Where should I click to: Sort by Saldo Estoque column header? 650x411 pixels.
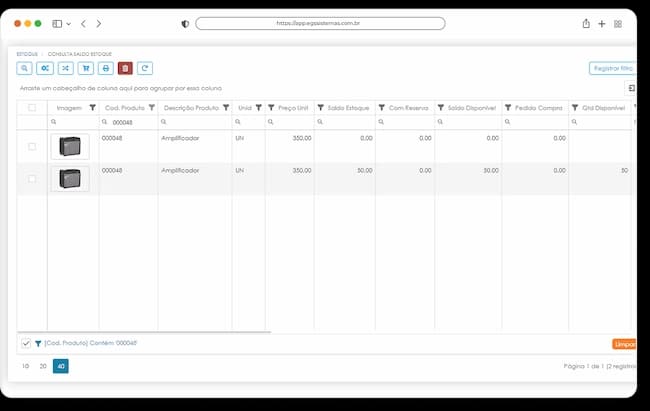[x=348, y=108]
